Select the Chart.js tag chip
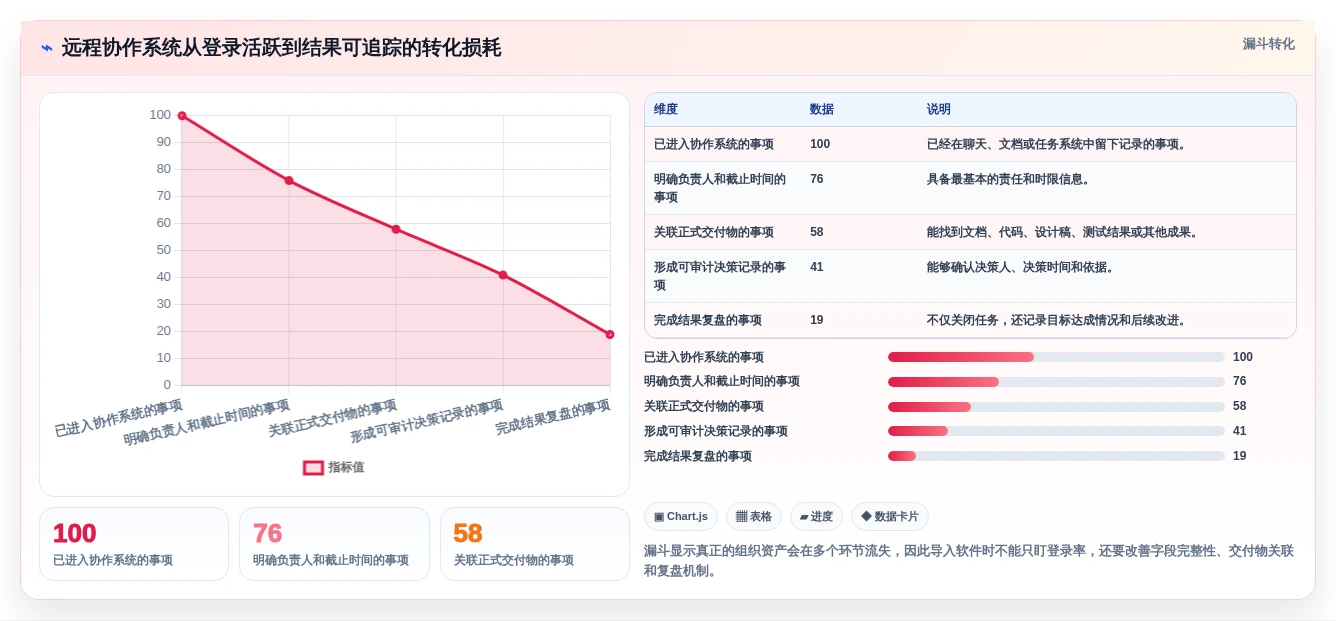1336x621 pixels. 681,517
